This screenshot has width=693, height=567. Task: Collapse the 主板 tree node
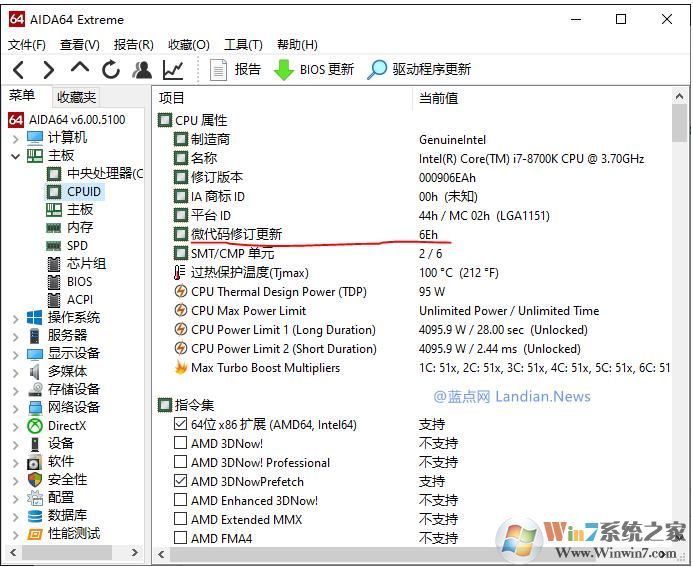[16, 156]
